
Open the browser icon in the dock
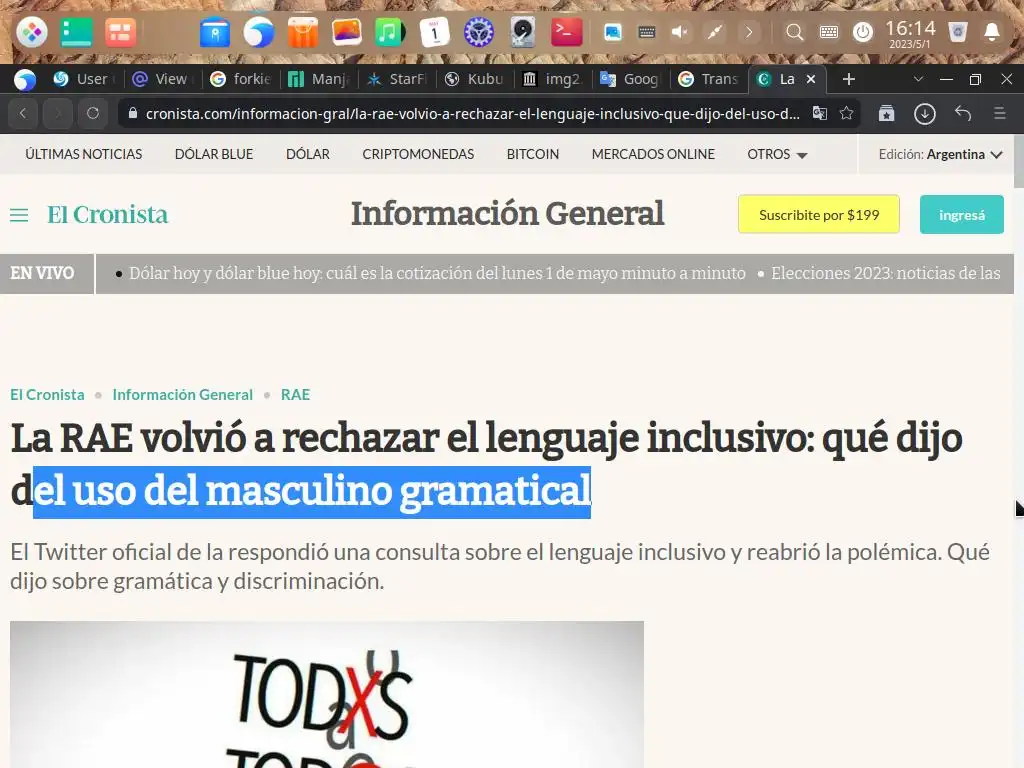259,31
